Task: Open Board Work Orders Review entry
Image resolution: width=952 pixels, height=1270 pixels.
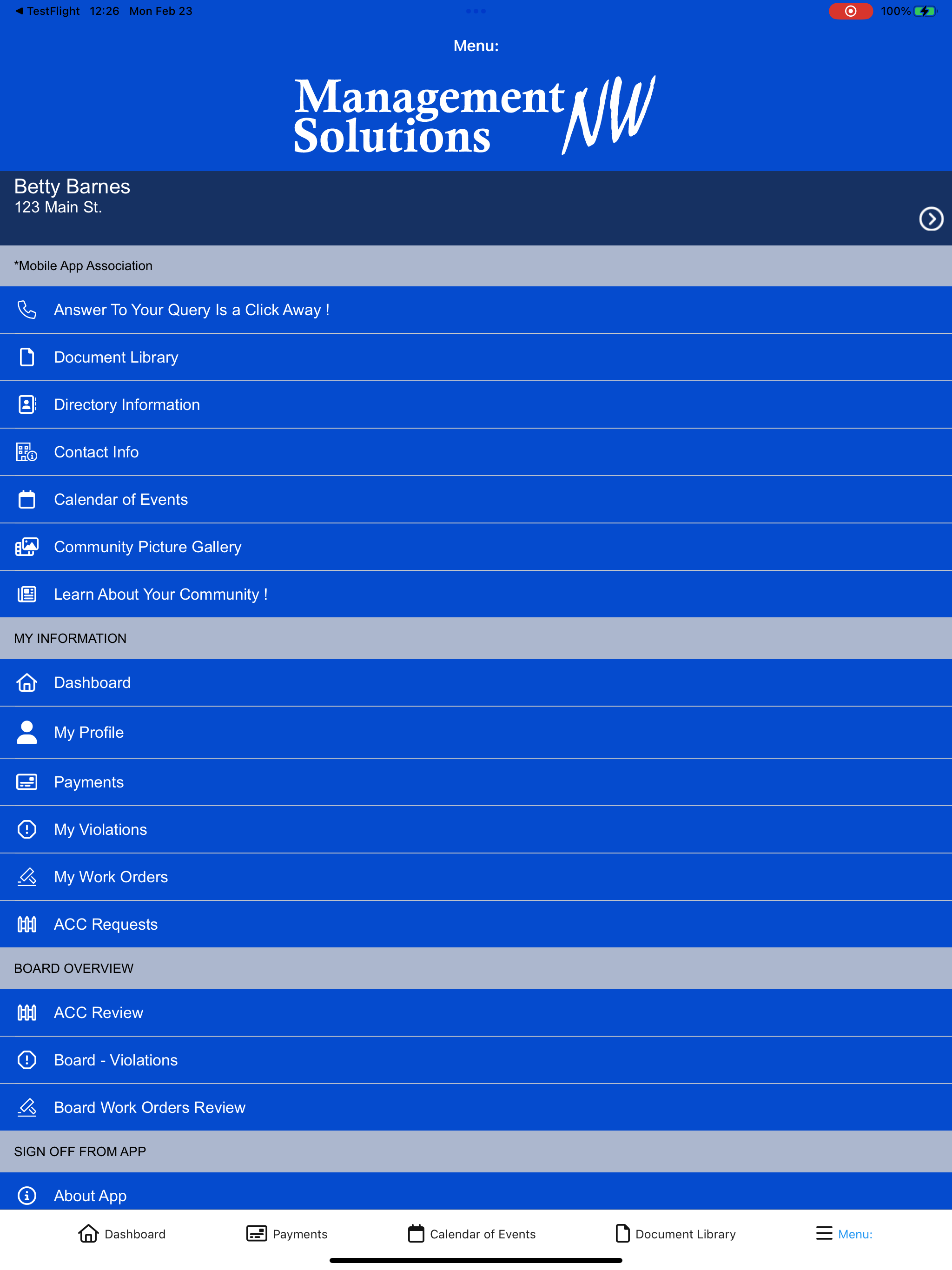Action: coord(476,1107)
